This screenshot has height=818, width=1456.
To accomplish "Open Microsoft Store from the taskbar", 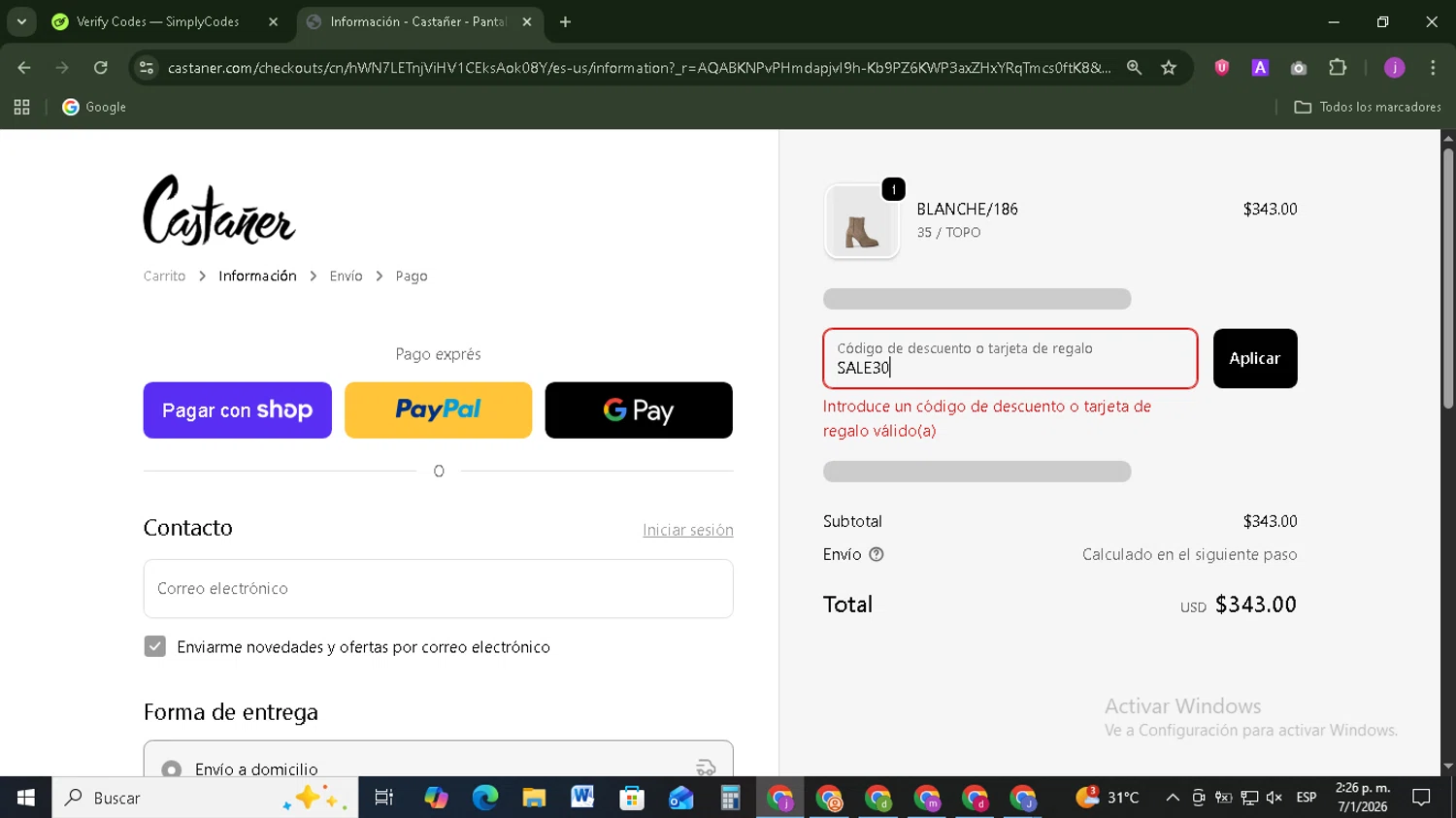I will tap(632, 798).
